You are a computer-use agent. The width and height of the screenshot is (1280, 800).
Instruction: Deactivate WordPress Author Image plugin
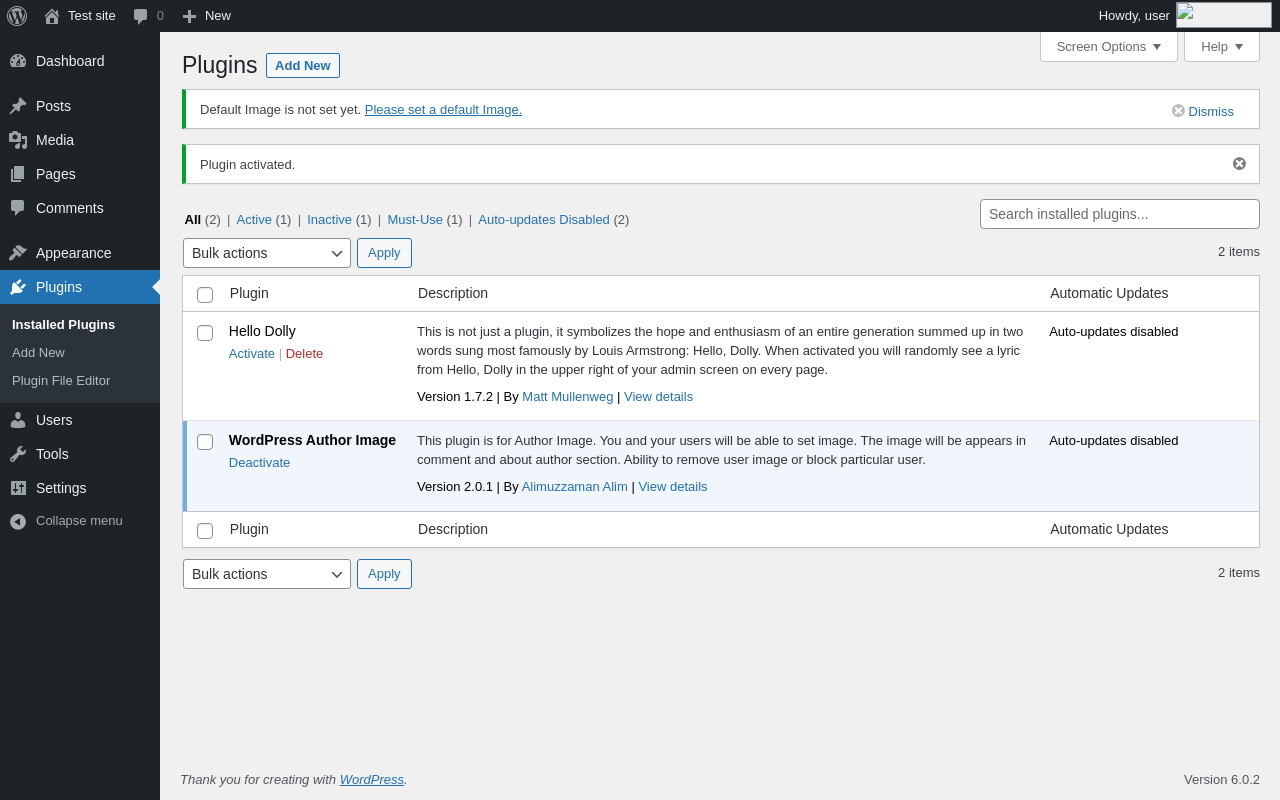click(x=260, y=462)
